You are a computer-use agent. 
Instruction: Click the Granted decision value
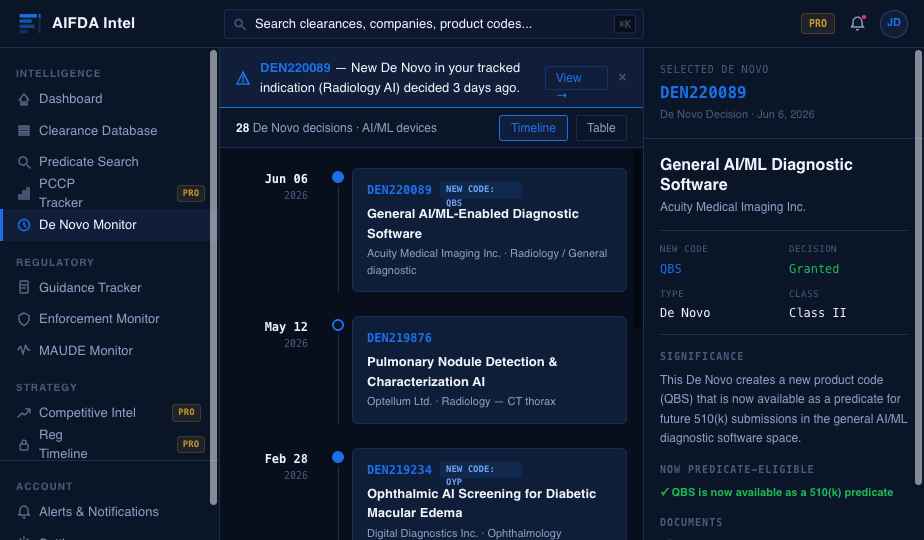(x=813, y=269)
